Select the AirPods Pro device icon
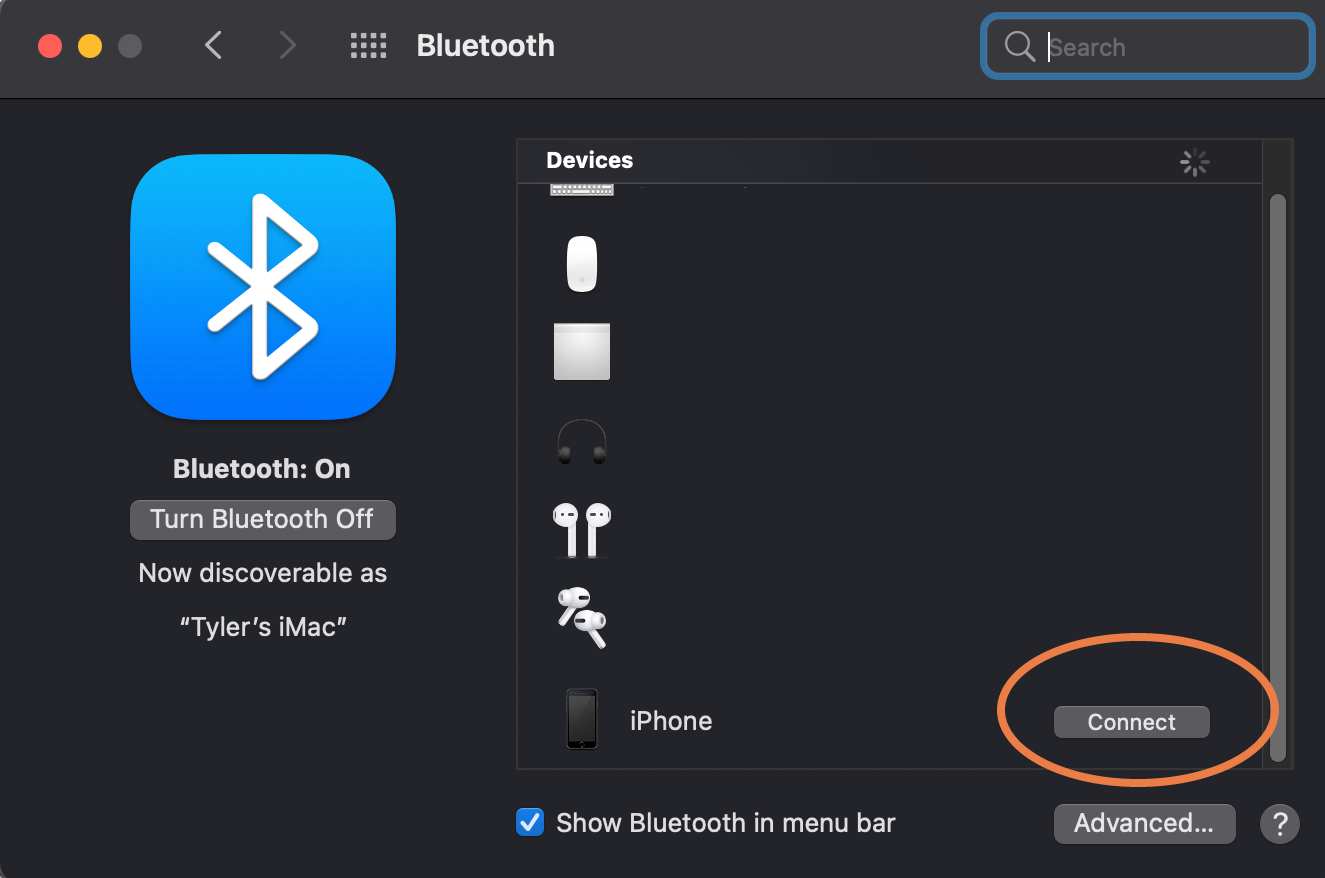The width and height of the screenshot is (1325, 878). click(582, 617)
